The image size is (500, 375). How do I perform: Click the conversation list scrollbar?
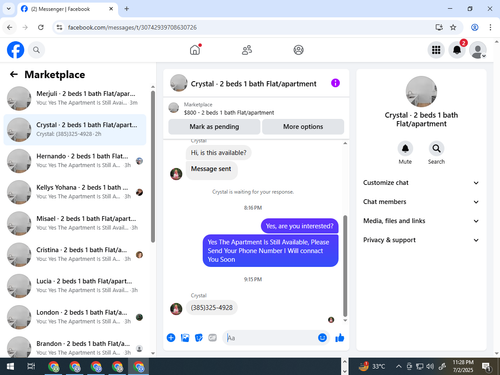pyautogui.click(x=153, y=167)
